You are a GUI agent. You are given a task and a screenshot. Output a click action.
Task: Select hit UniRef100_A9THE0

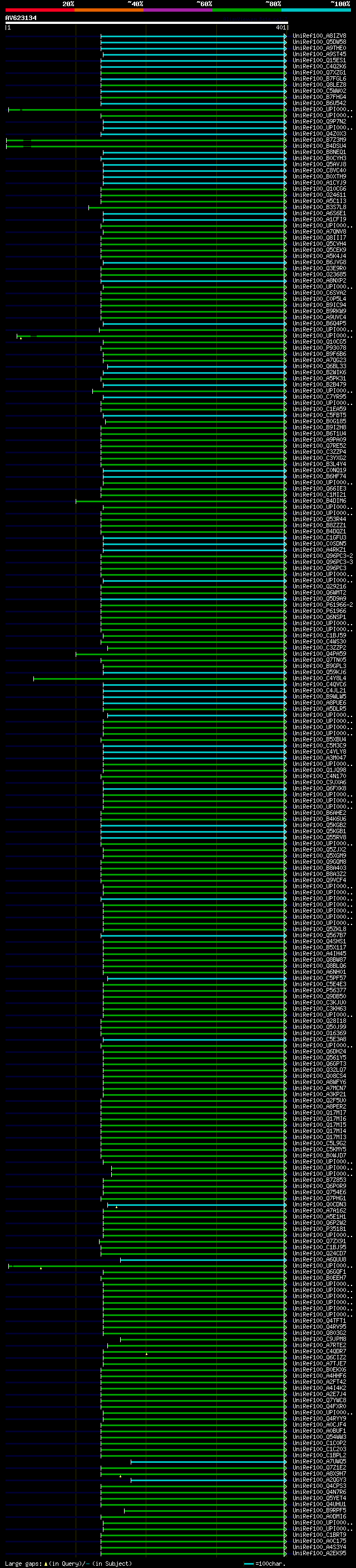tap(319, 48)
